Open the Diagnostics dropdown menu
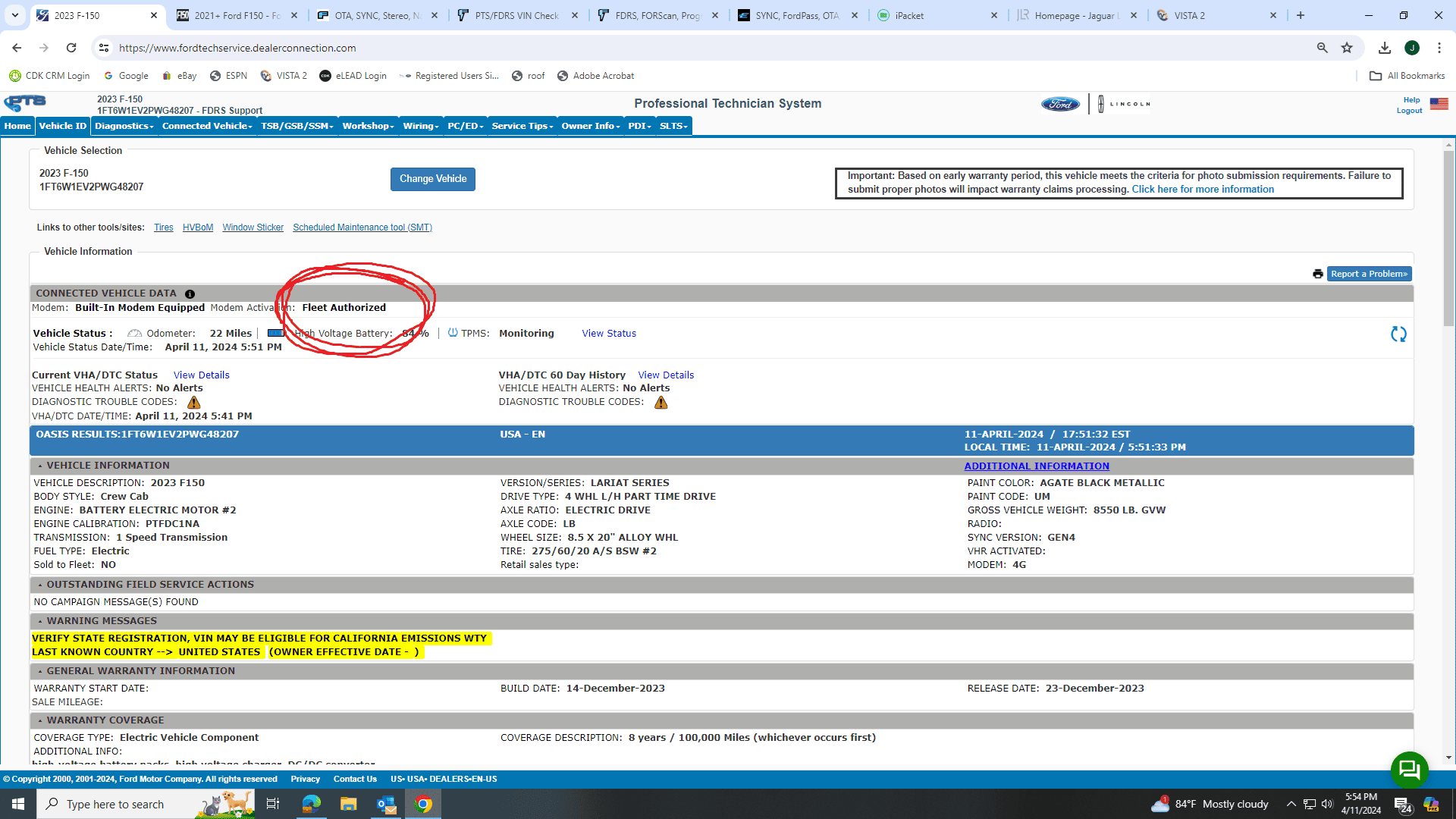Image resolution: width=1456 pixels, height=819 pixels. tap(124, 126)
